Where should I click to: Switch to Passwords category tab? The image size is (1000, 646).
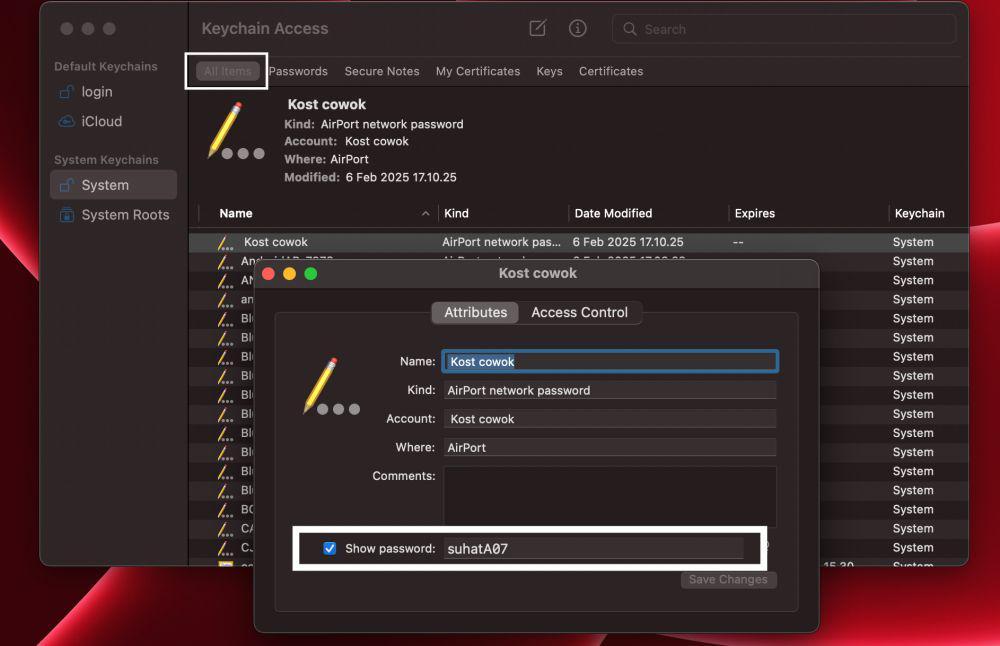tap(298, 71)
